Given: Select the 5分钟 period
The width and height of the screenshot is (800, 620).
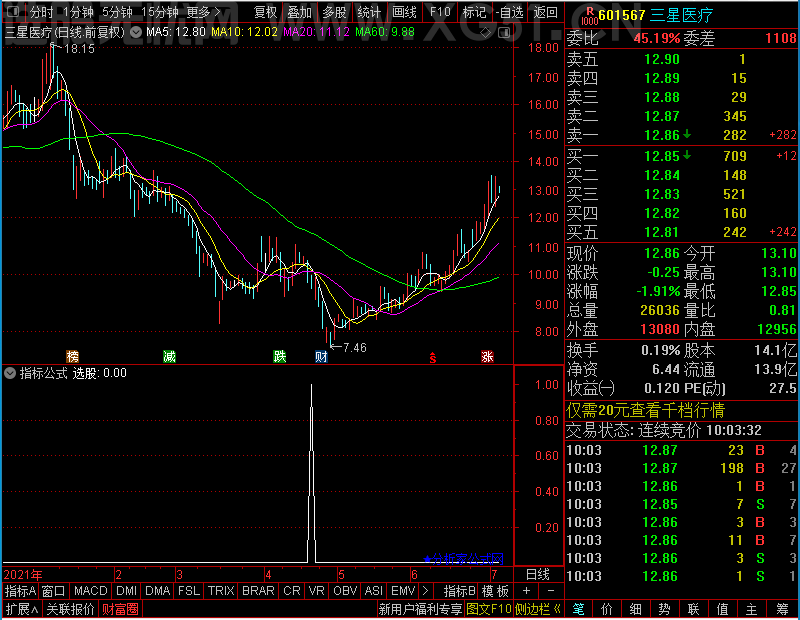Looking at the screenshot, I should pos(117,12).
